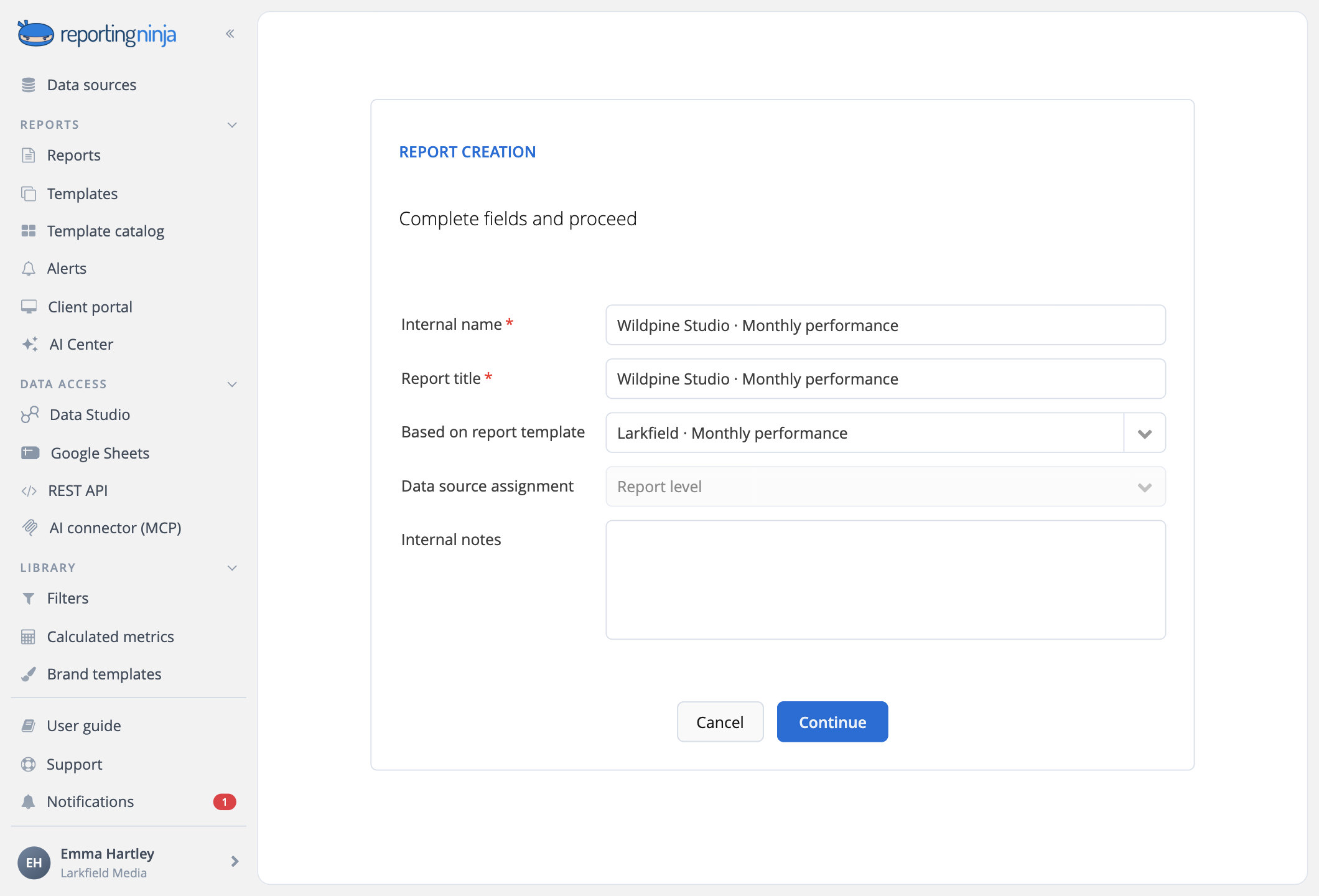
Task: Open the Reports menu item
Action: point(73,155)
